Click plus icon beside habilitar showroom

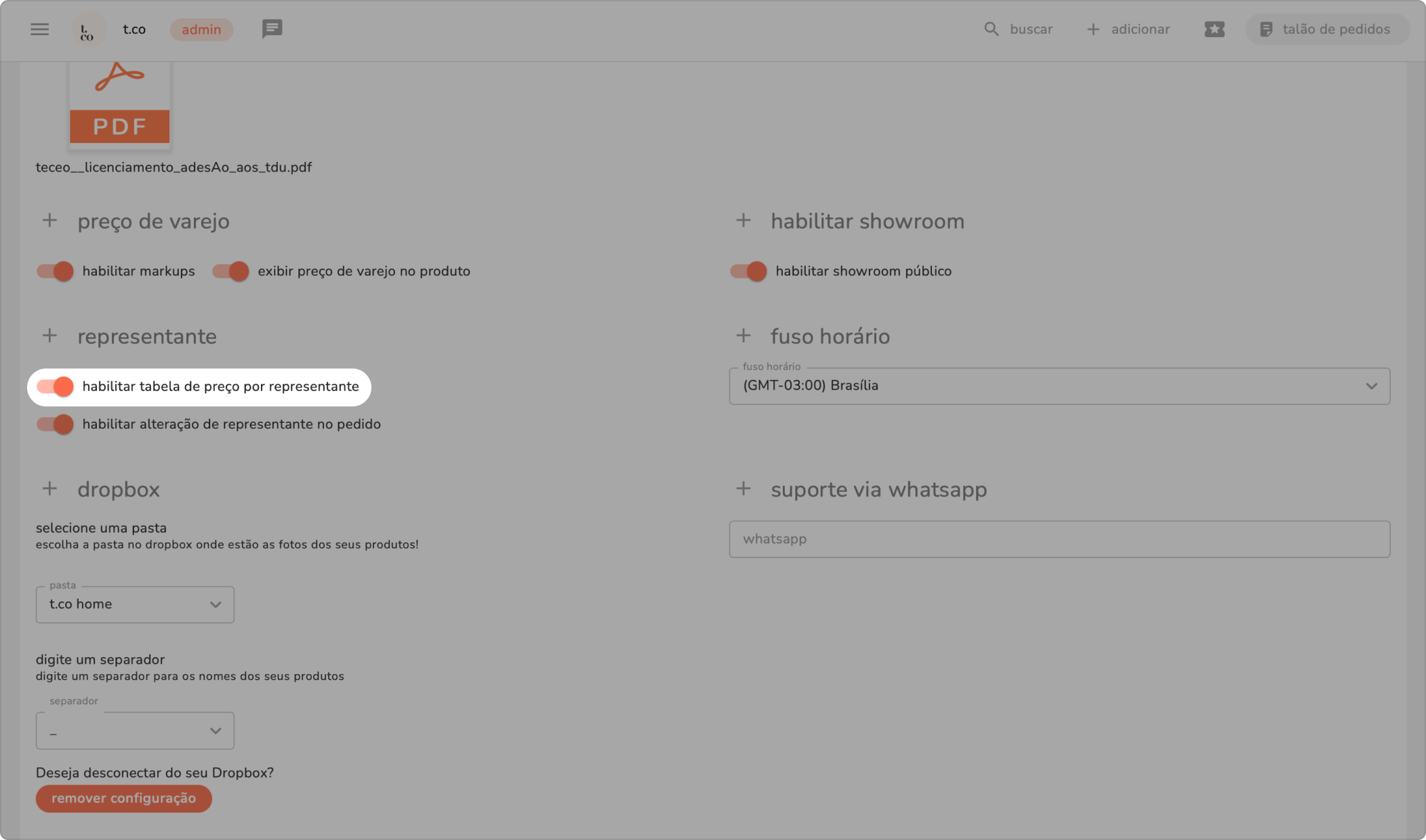pos(743,221)
